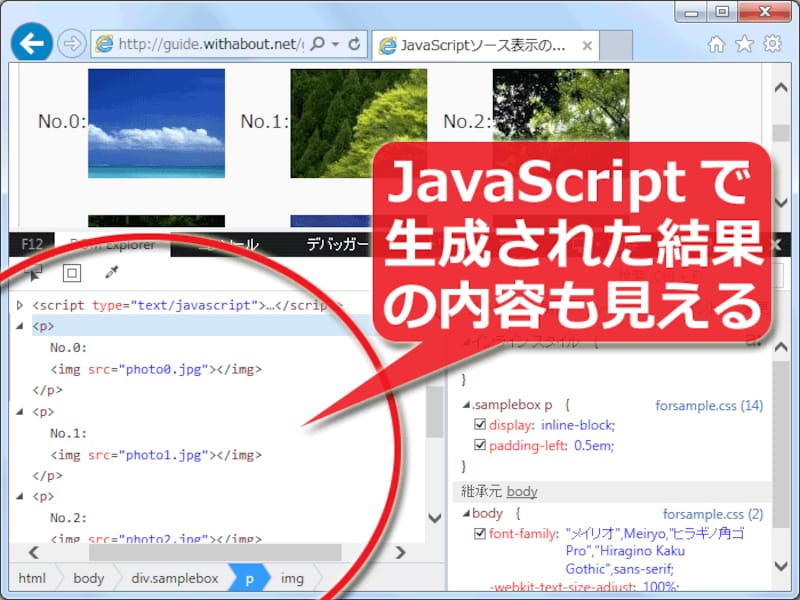Pick the color picker eyedropper in DOM Explorer
This screenshot has width=800, height=600.
[x=110, y=272]
